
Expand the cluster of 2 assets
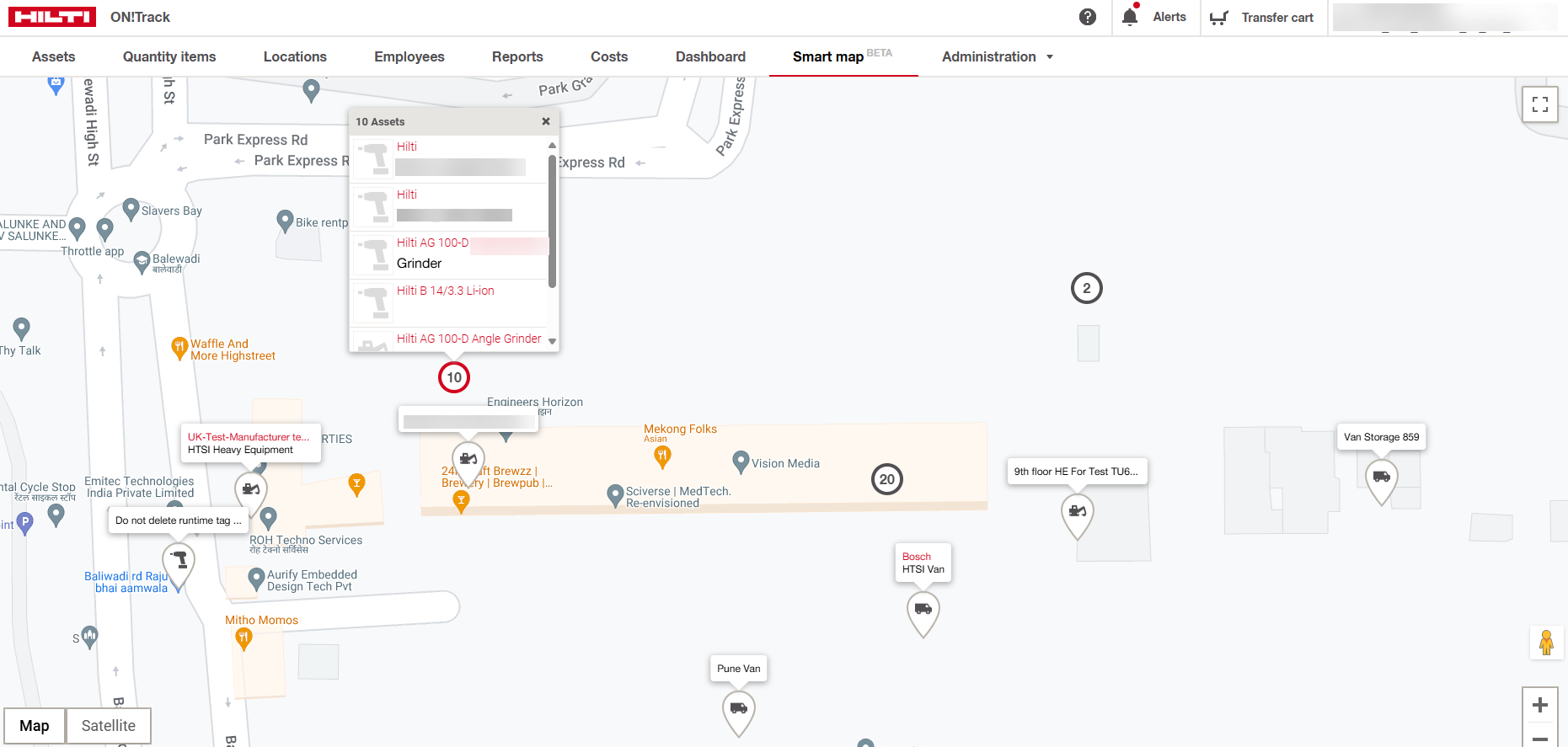click(x=1086, y=288)
